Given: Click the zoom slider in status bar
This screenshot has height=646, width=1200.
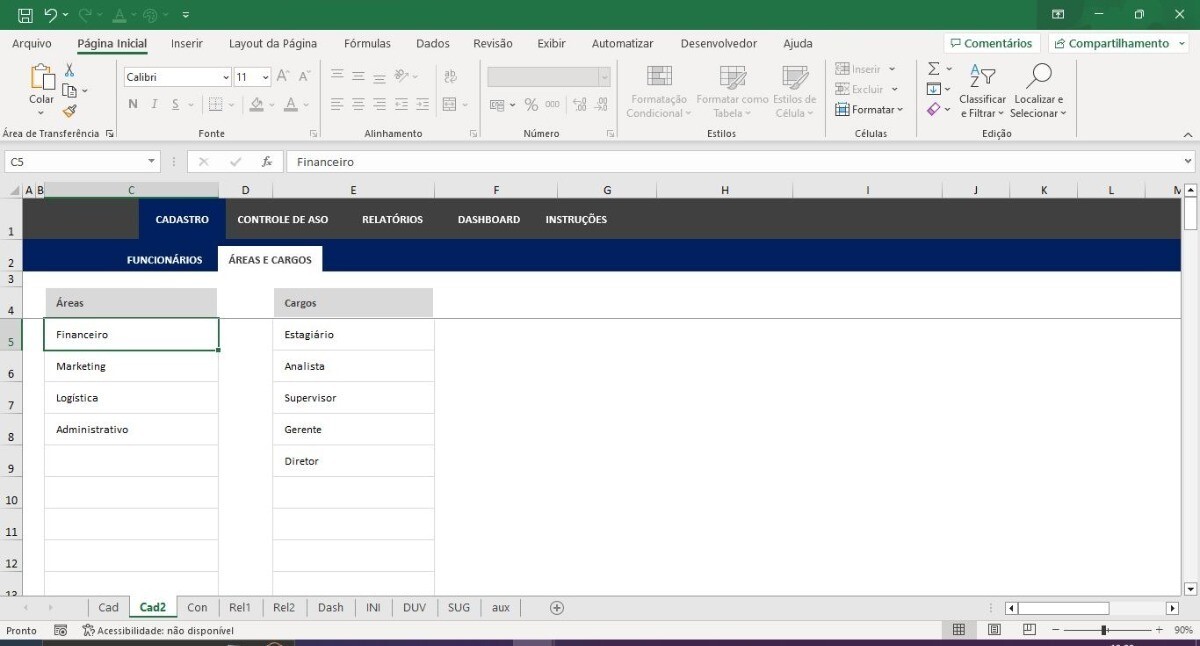Looking at the screenshot, I should click(x=1104, y=630).
